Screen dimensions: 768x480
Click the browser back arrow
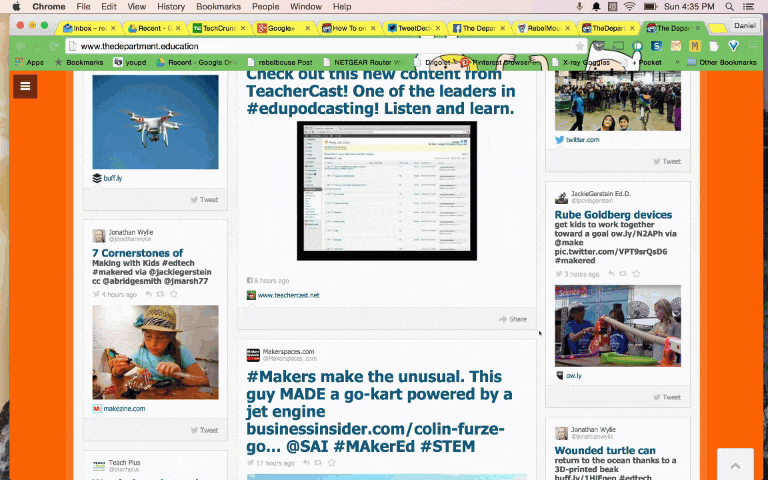pos(20,46)
